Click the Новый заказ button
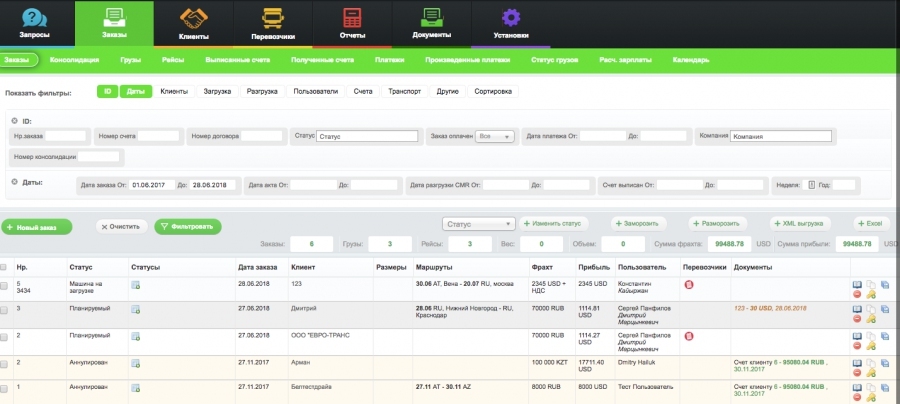Image resolution: width=900 pixels, height=404 pixels. (x=37, y=227)
